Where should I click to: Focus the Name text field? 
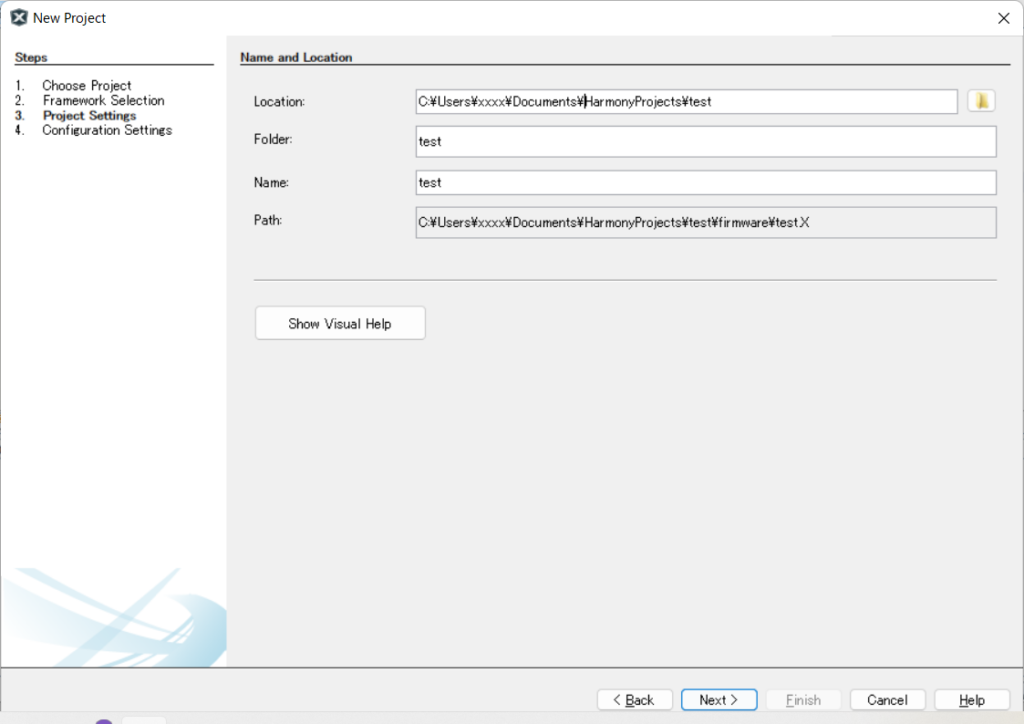pos(705,183)
